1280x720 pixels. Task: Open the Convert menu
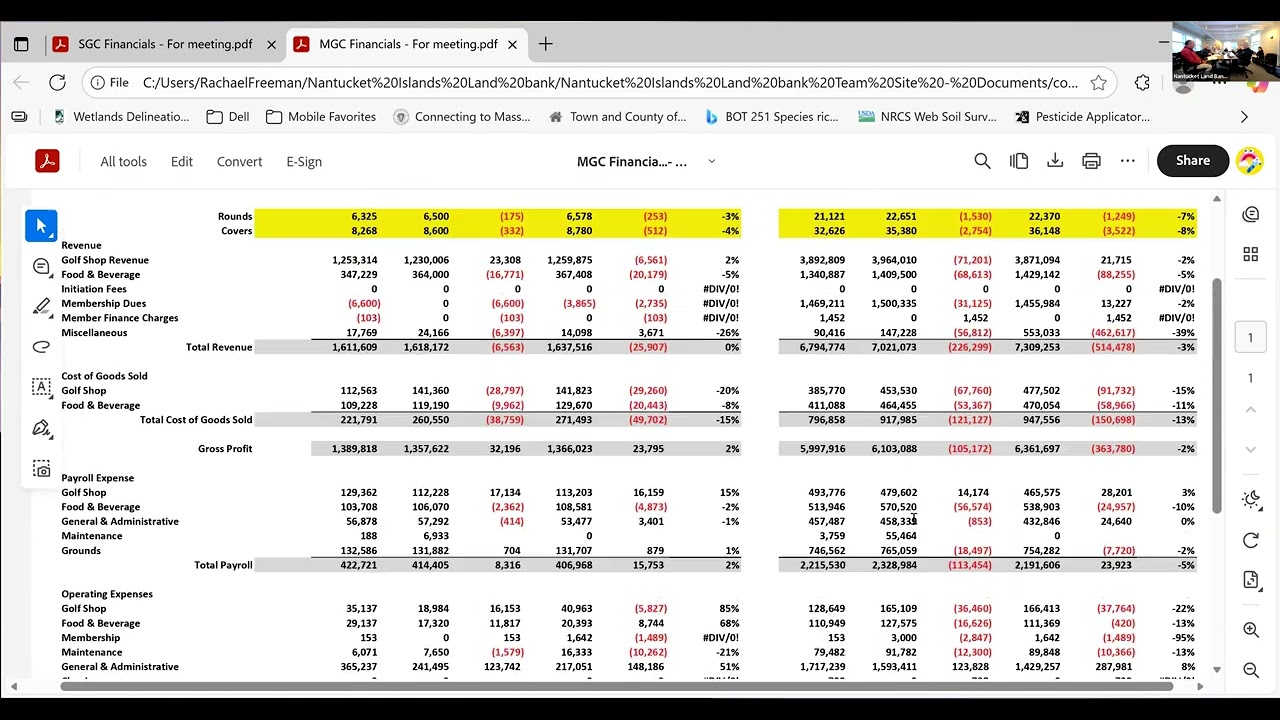pos(239,161)
